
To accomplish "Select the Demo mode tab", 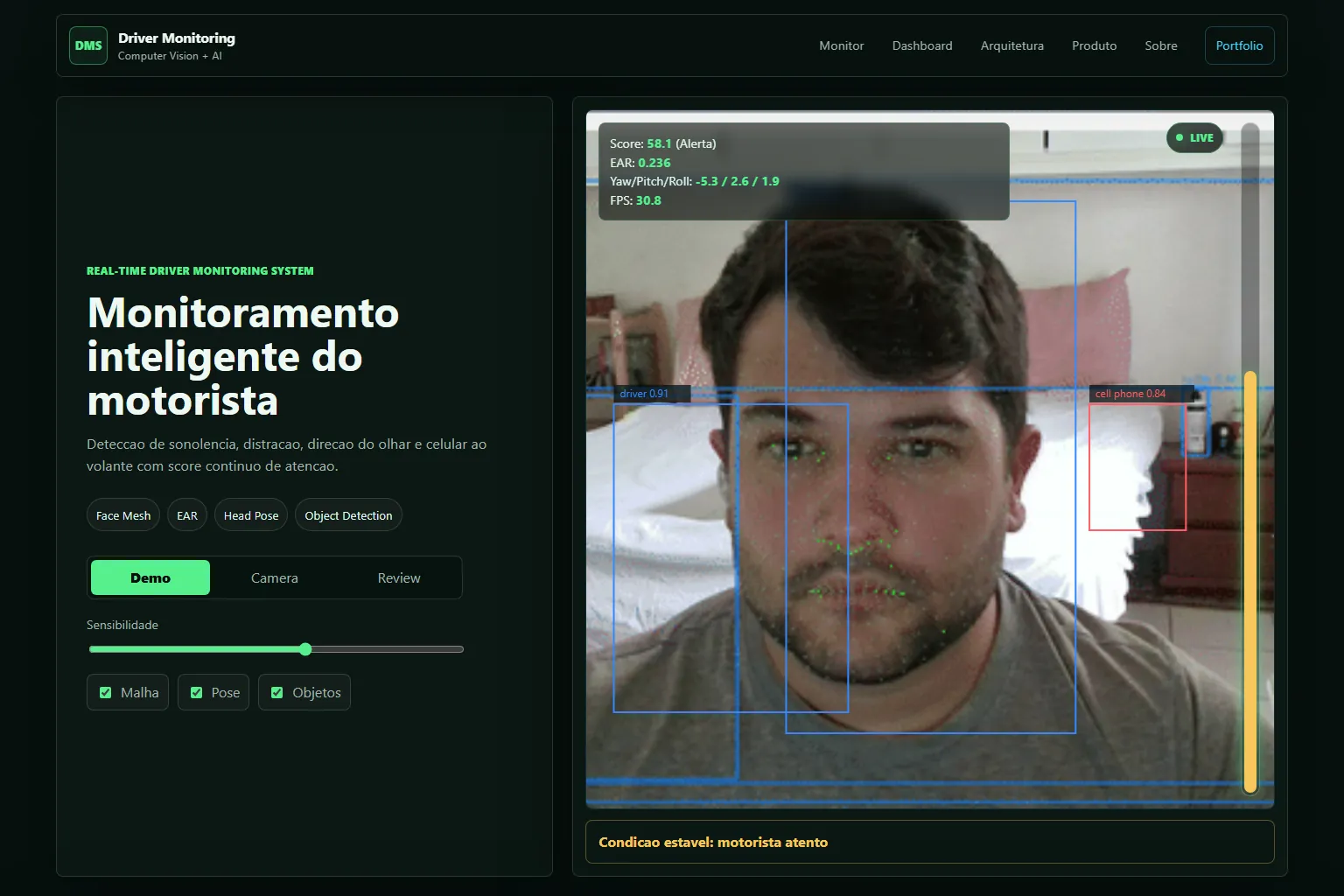I will [150, 577].
